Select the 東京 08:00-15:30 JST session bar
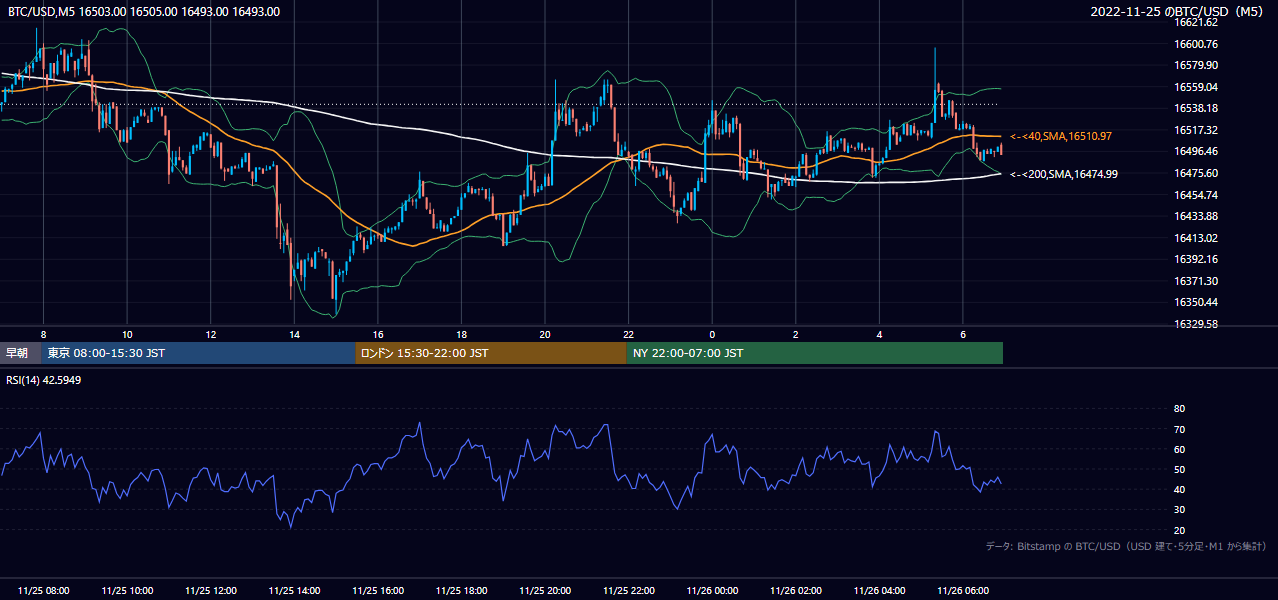 point(199,353)
